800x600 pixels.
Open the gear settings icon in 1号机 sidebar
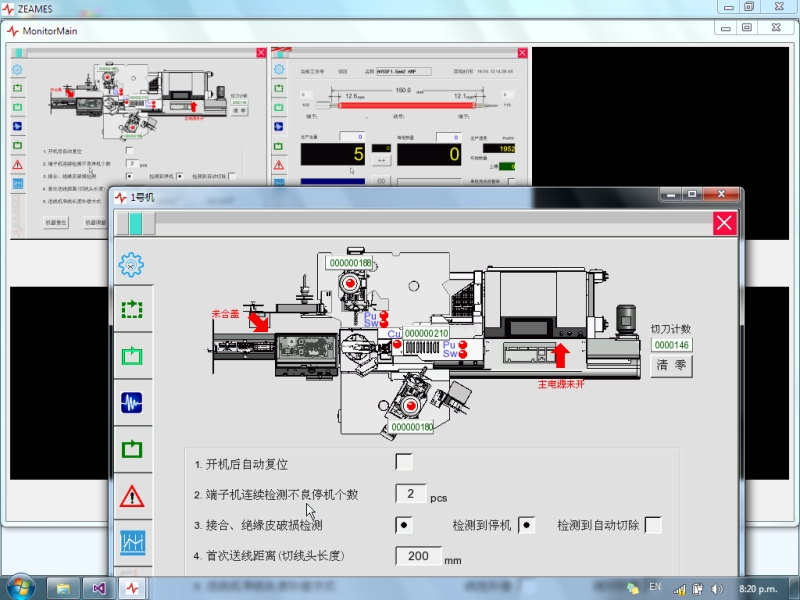pos(131,264)
